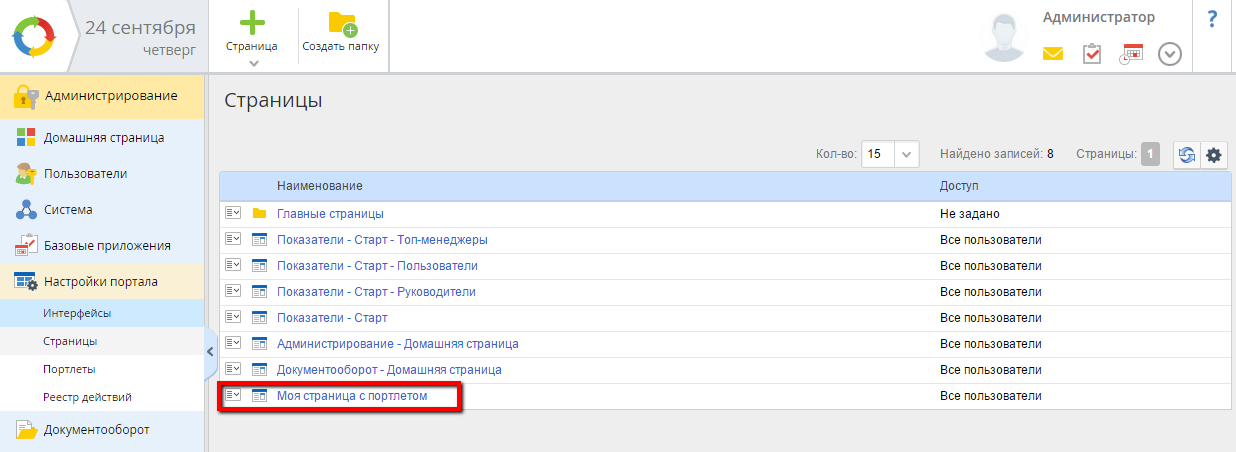Expand the user menu round arrow
The height and width of the screenshot is (452, 1236).
coord(1170,54)
